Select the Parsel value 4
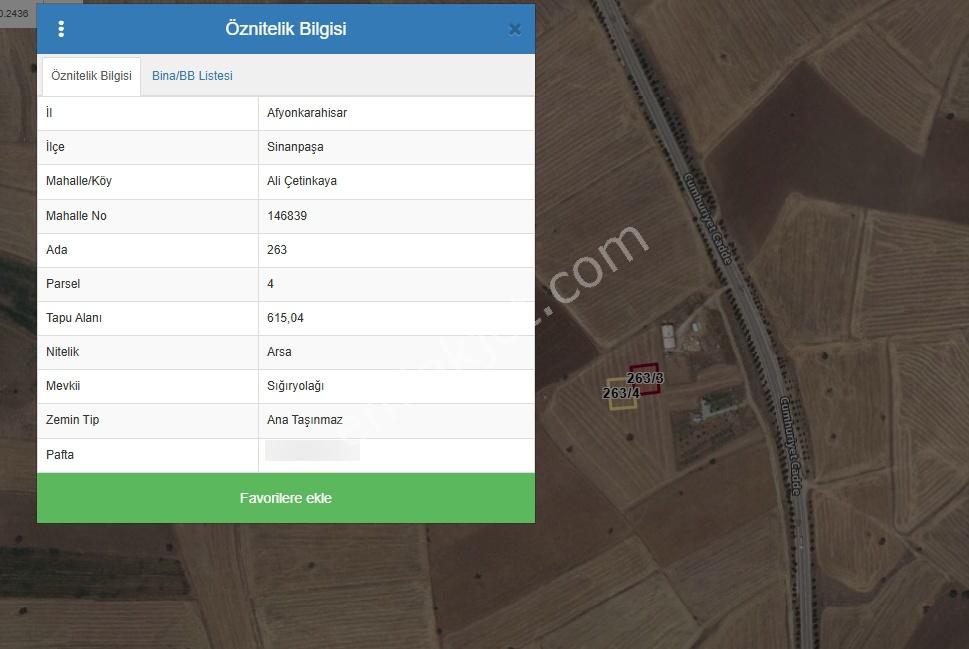This screenshot has height=649, width=969. pos(271,284)
